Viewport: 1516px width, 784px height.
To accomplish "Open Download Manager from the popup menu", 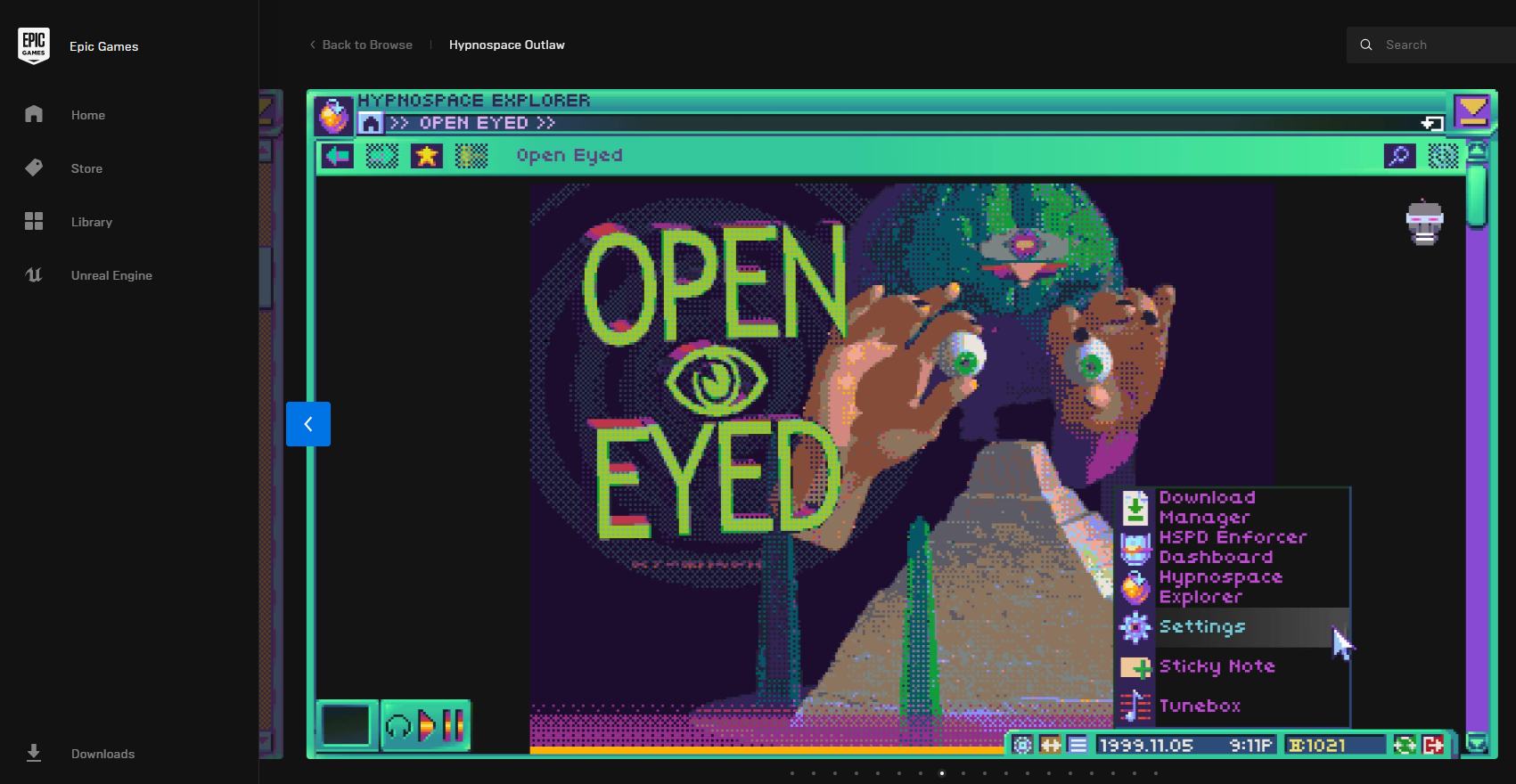I will pyautogui.click(x=1233, y=508).
